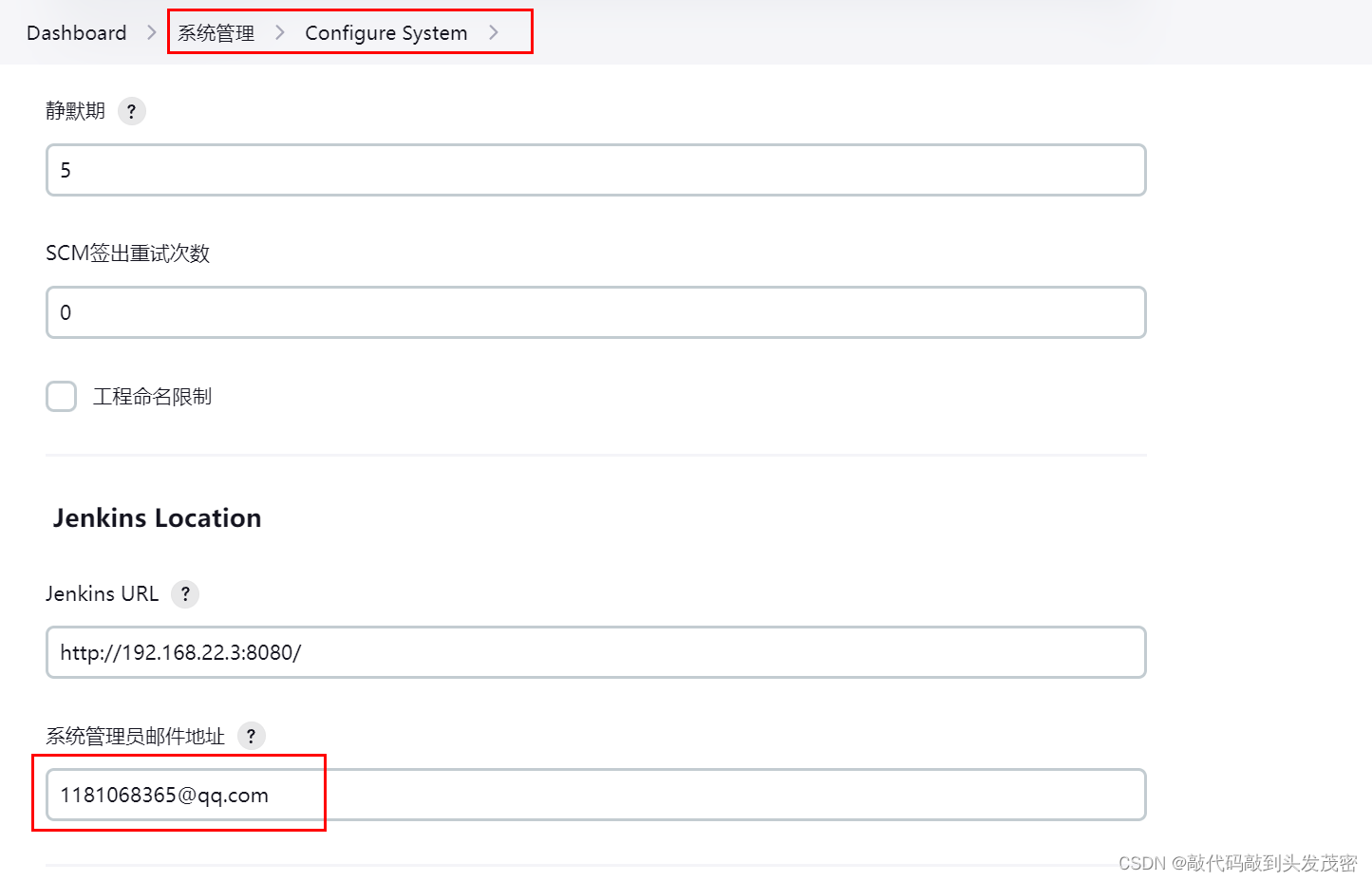
Task: Select the 系统管理员邮件地址 label
Action: click(x=136, y=736)
